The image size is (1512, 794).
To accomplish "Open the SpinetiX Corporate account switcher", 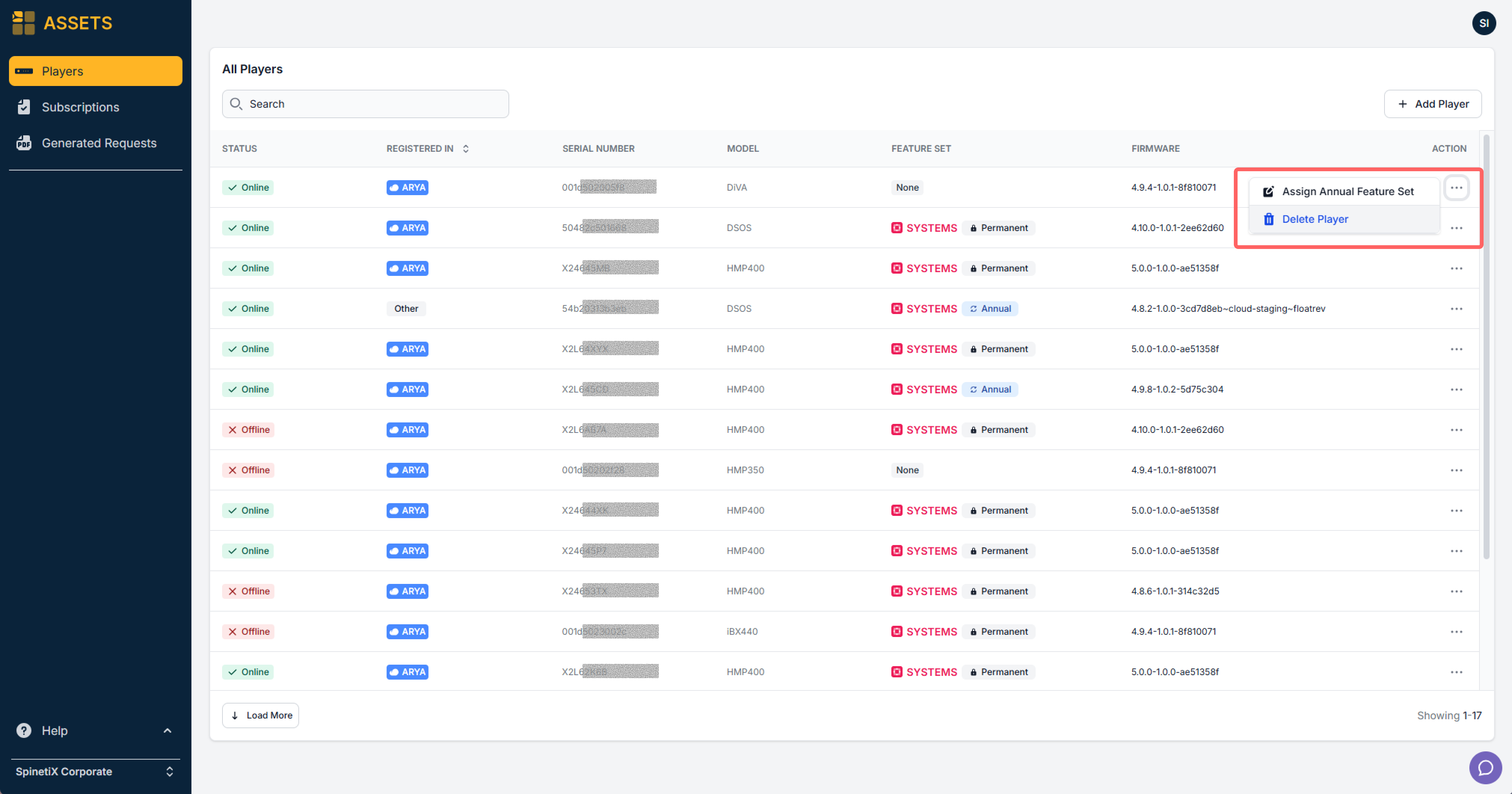I will tap(95, 771).
